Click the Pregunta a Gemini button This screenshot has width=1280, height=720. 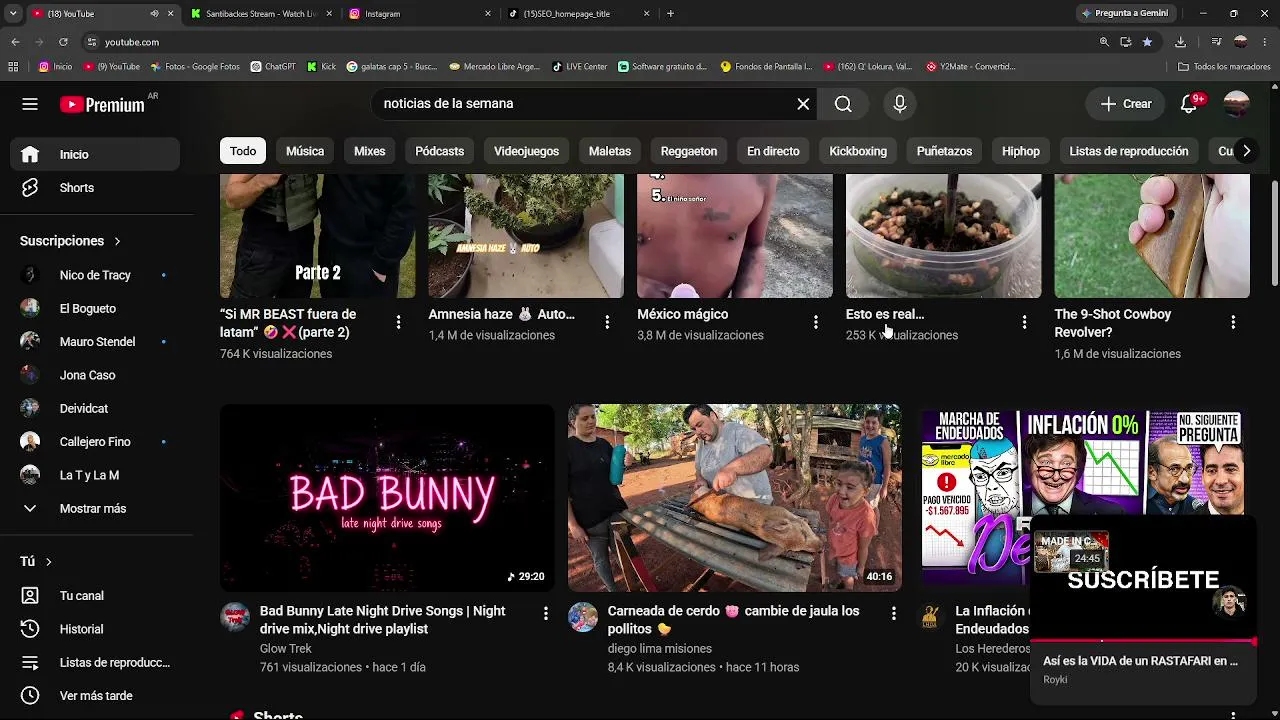tap(1125, 14)
